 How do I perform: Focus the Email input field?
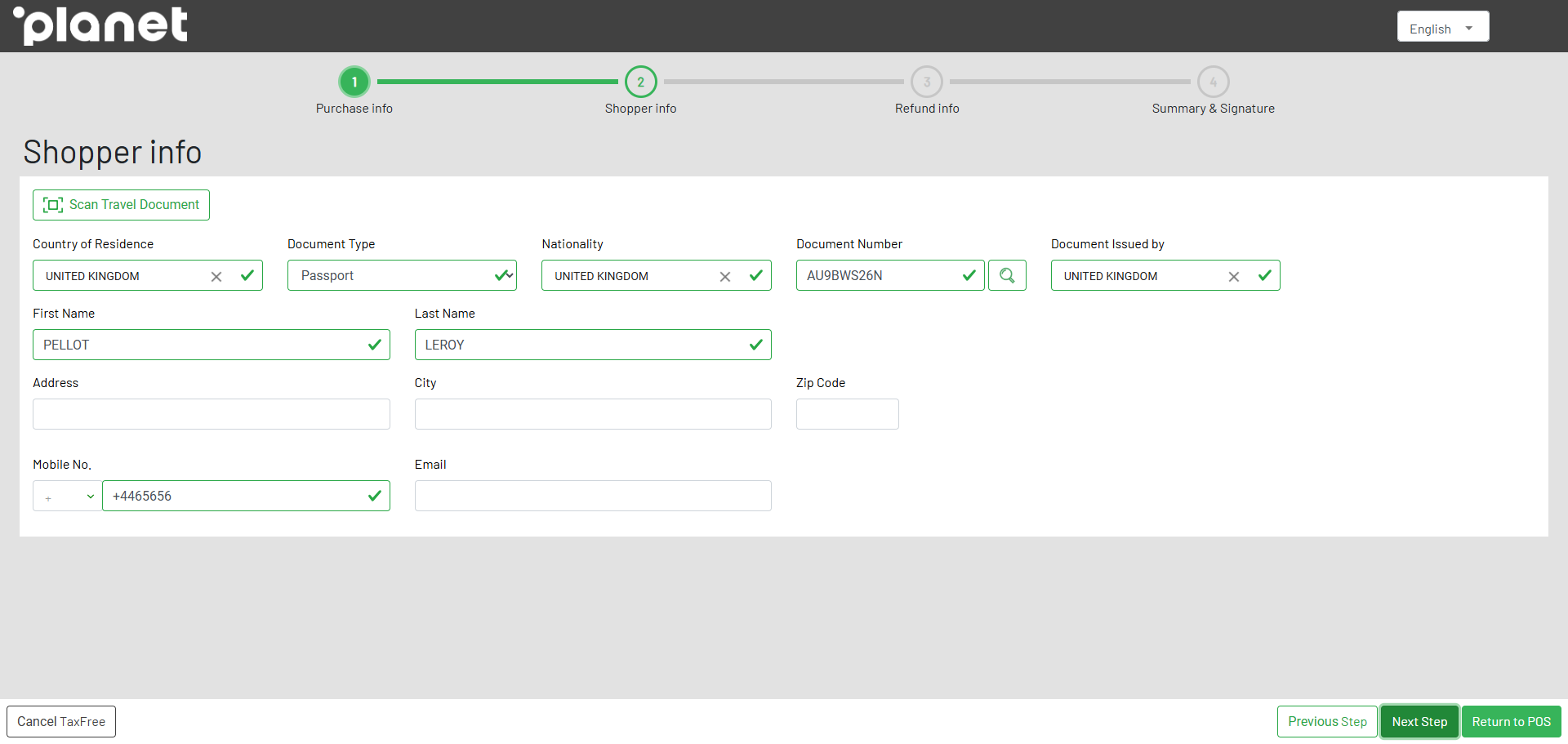pos(592,497)
